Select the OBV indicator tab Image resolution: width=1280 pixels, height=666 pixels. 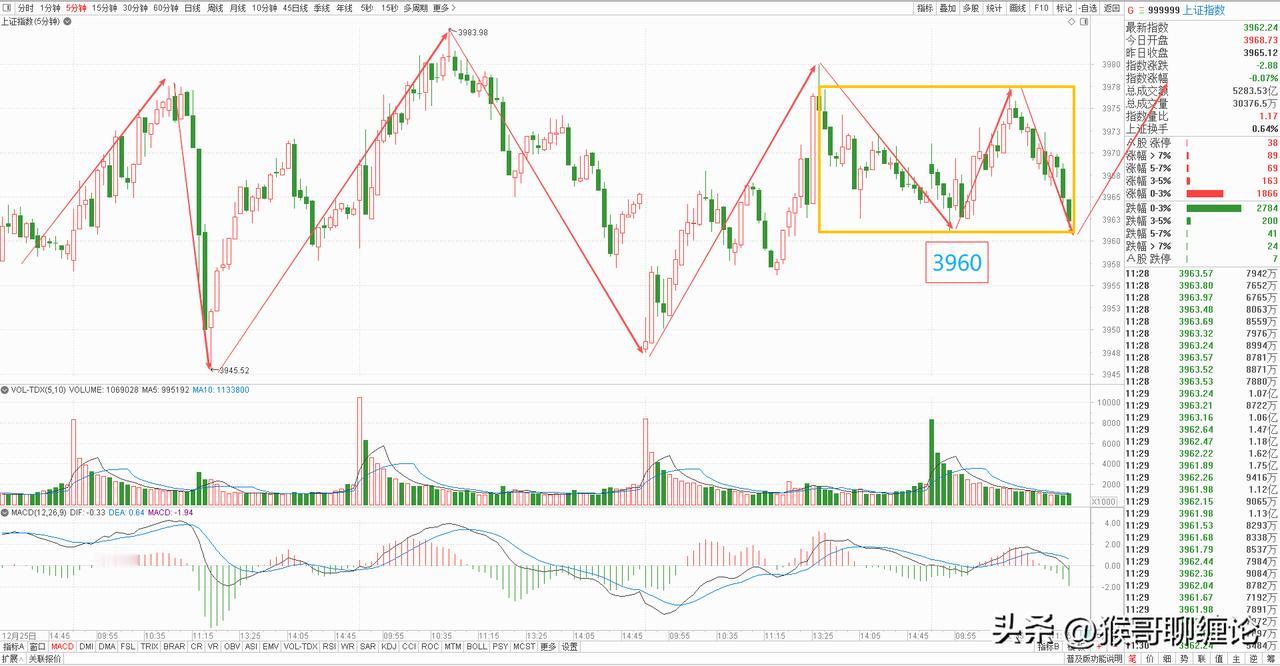pyautogui.click(x=232, y=647)
